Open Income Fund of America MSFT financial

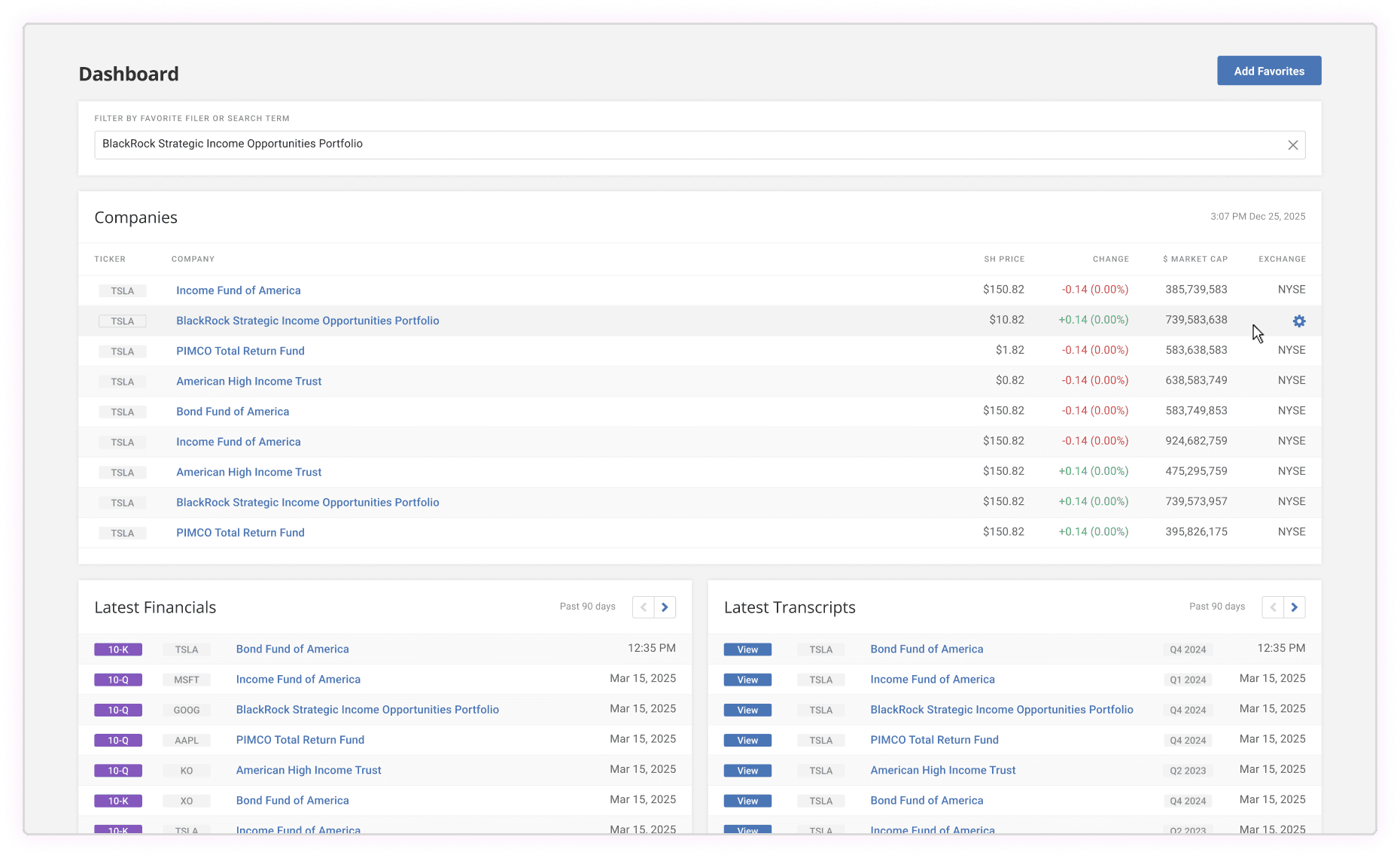point(298,679)
